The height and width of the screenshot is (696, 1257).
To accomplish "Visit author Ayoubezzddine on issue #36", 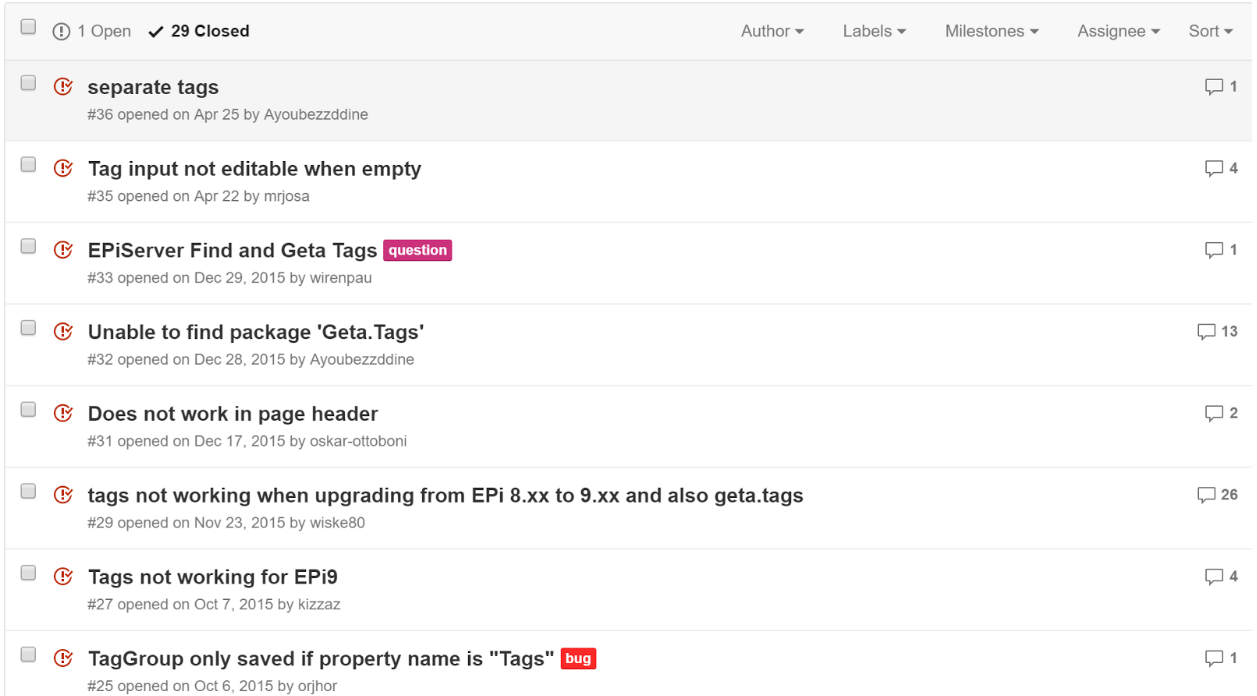I will click(x=316, y=114).
